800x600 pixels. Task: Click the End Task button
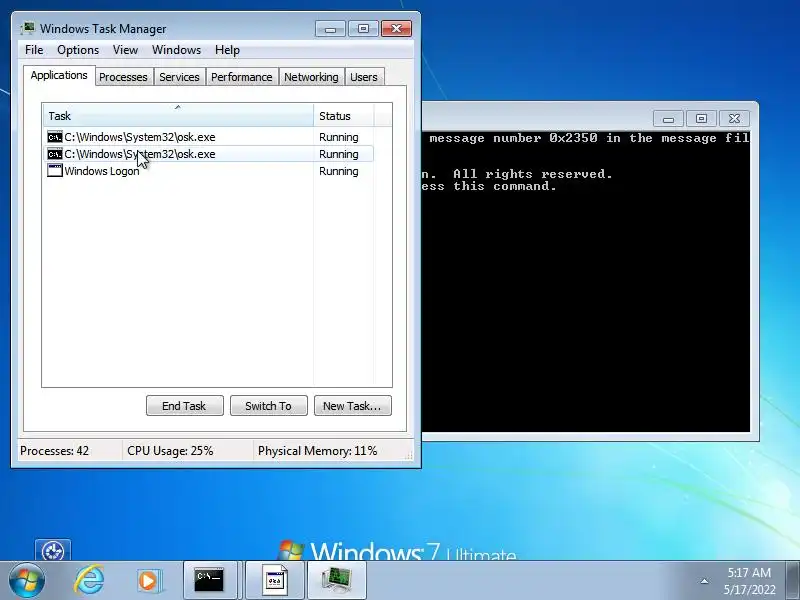click(185, 406)
